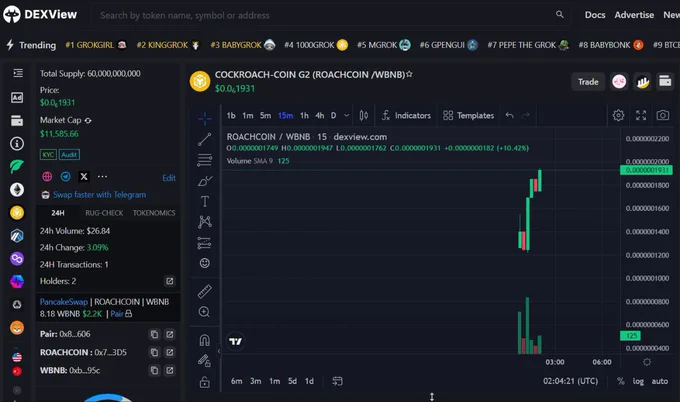Select the 15m interval

coord(285,115)
